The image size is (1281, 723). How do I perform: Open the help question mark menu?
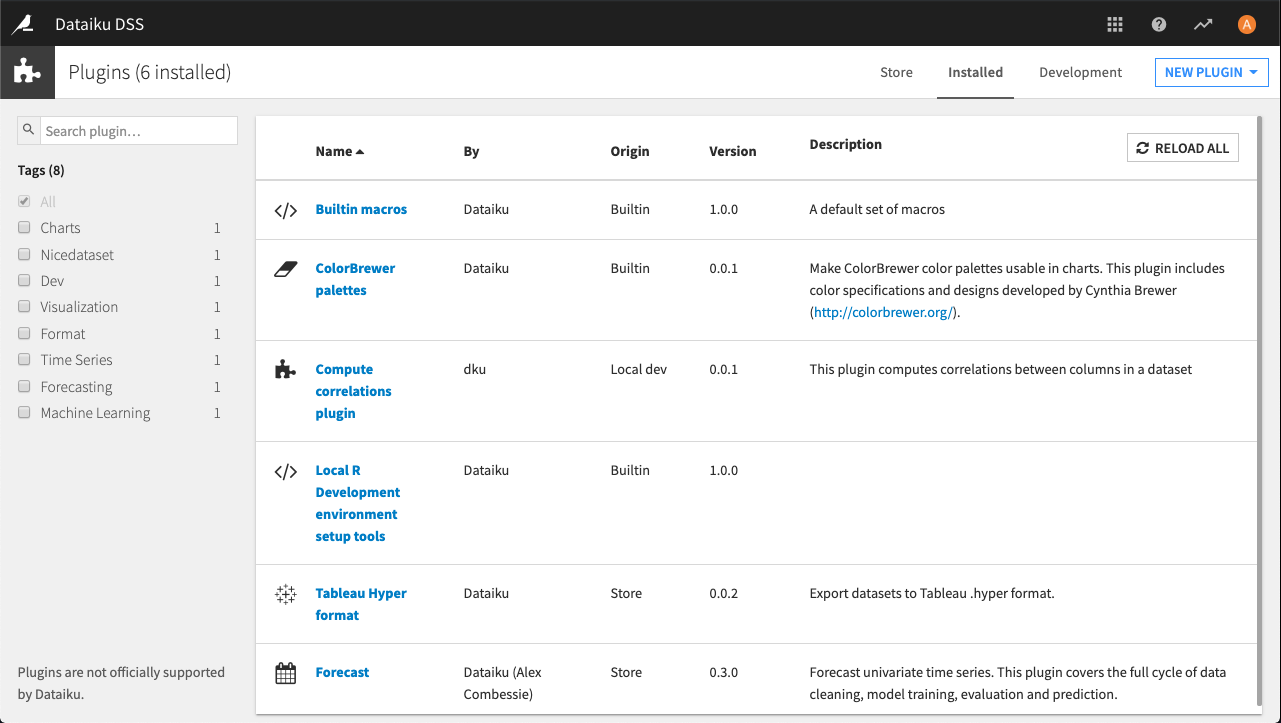tap(1159, 24)
